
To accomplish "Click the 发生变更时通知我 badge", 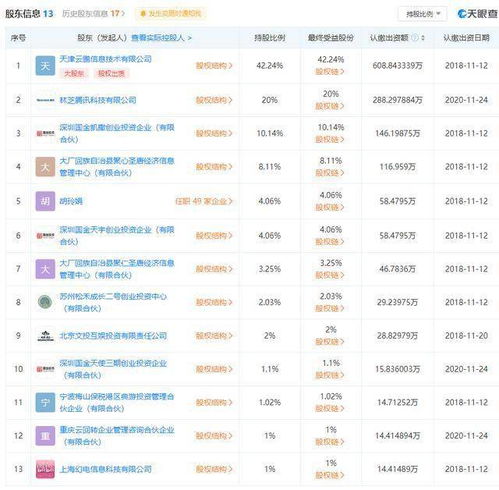I will point(171,14).
